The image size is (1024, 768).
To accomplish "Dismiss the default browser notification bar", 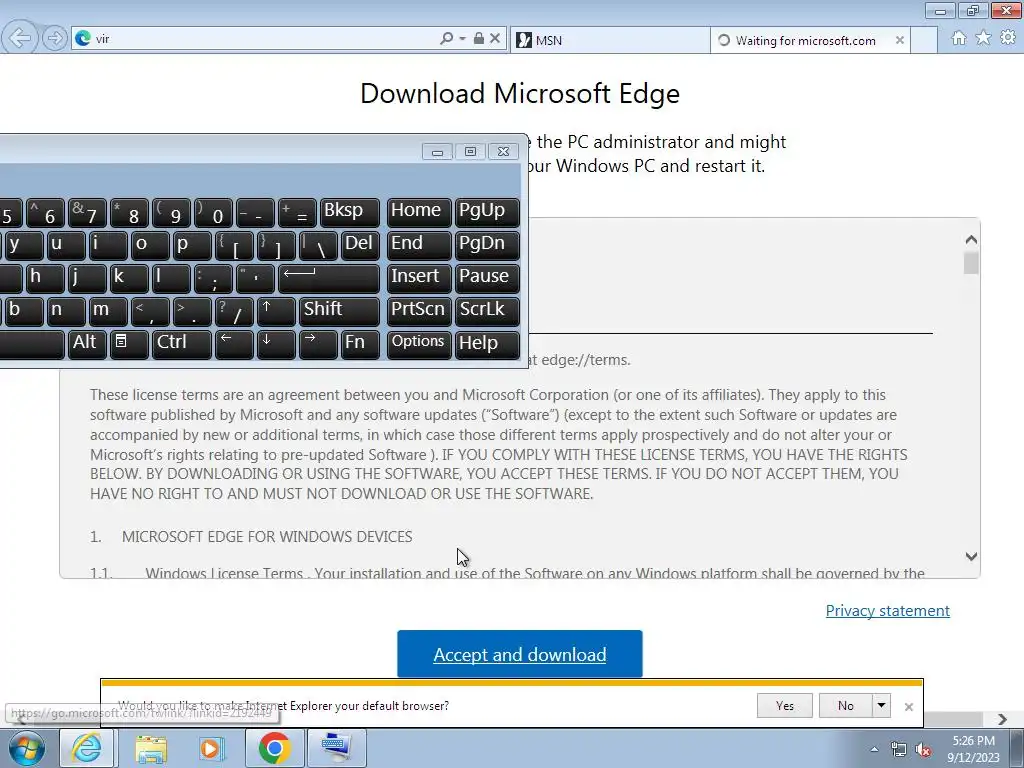I will point(908,707).
